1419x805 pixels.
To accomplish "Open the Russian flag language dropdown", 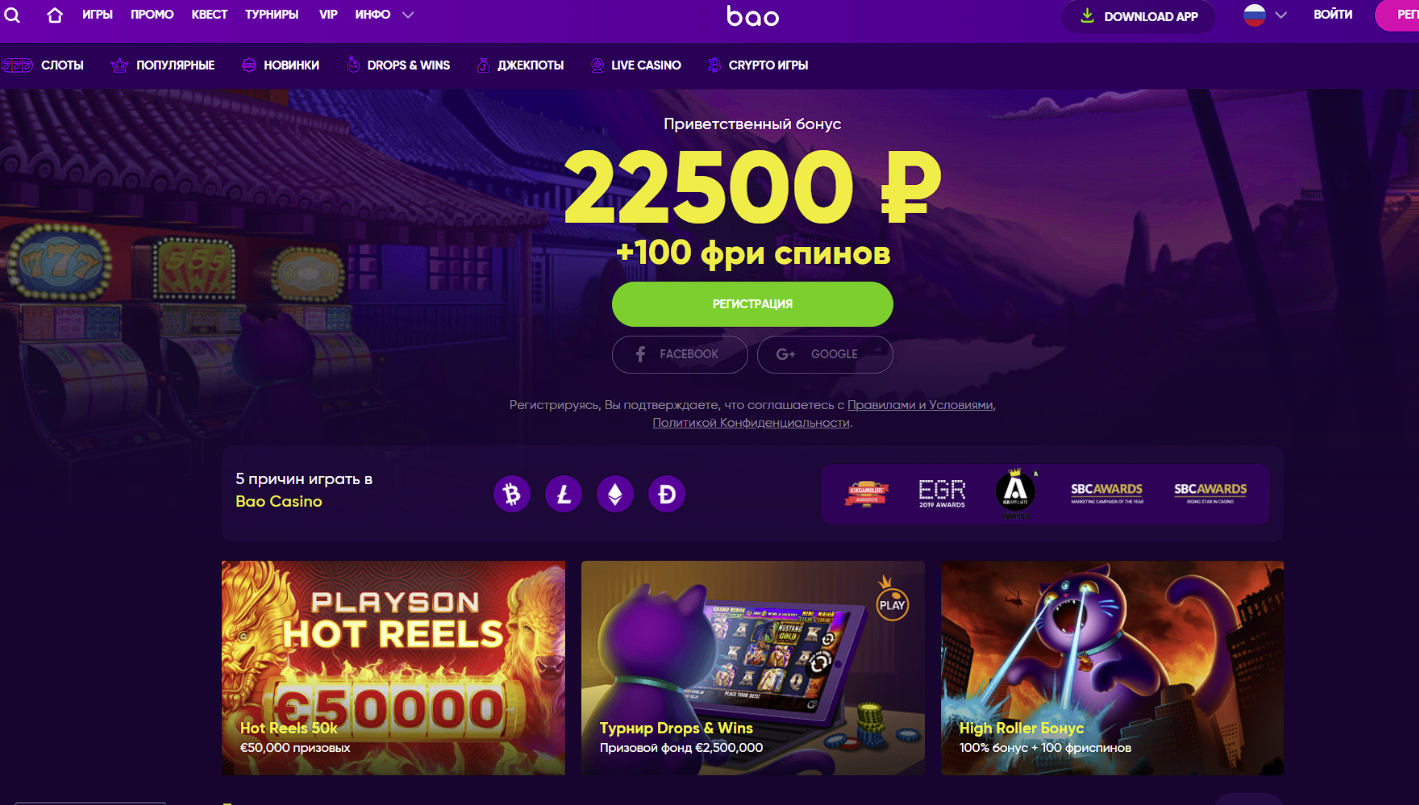I will pos(1265,15).
